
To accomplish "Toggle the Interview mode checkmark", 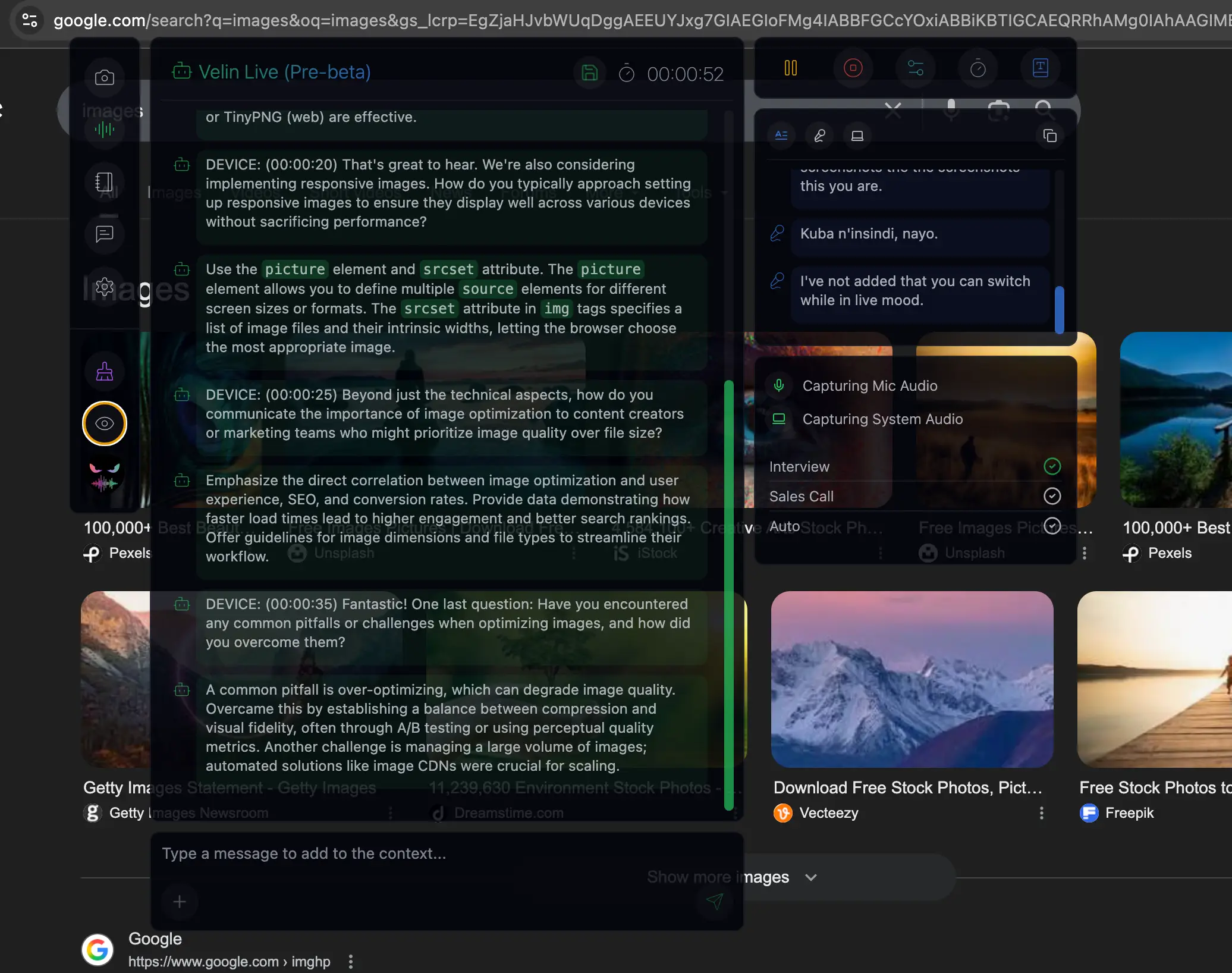I will point(1052,466).
